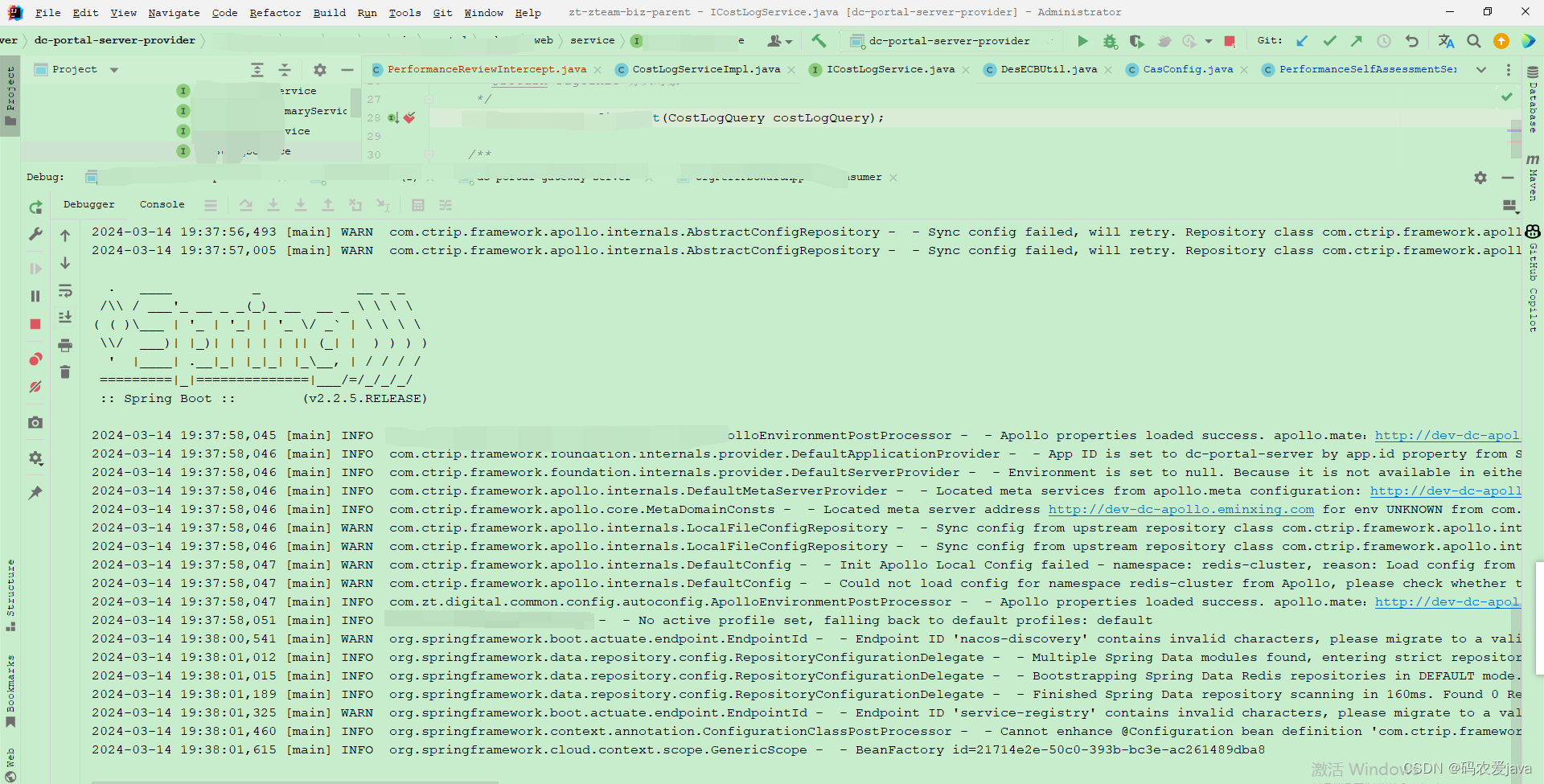Toggle mute breakpoints
The height and width of the screenshot is (784, 1544).
[35, 387]
